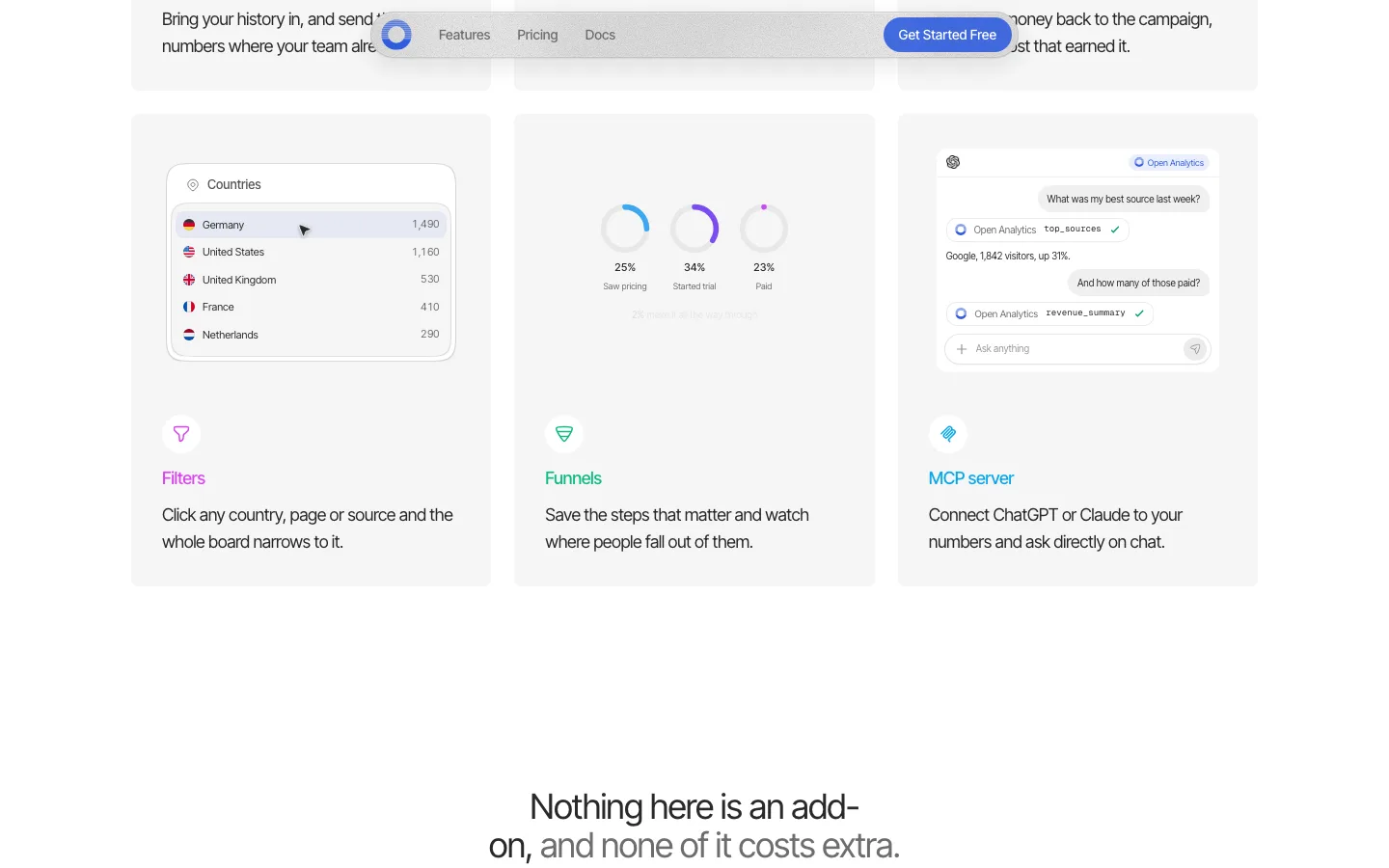The height and width of the screenshot is (868, 1389).
Task: Click the blue ring logo in navbar
Action: click(x=396, y=35)
